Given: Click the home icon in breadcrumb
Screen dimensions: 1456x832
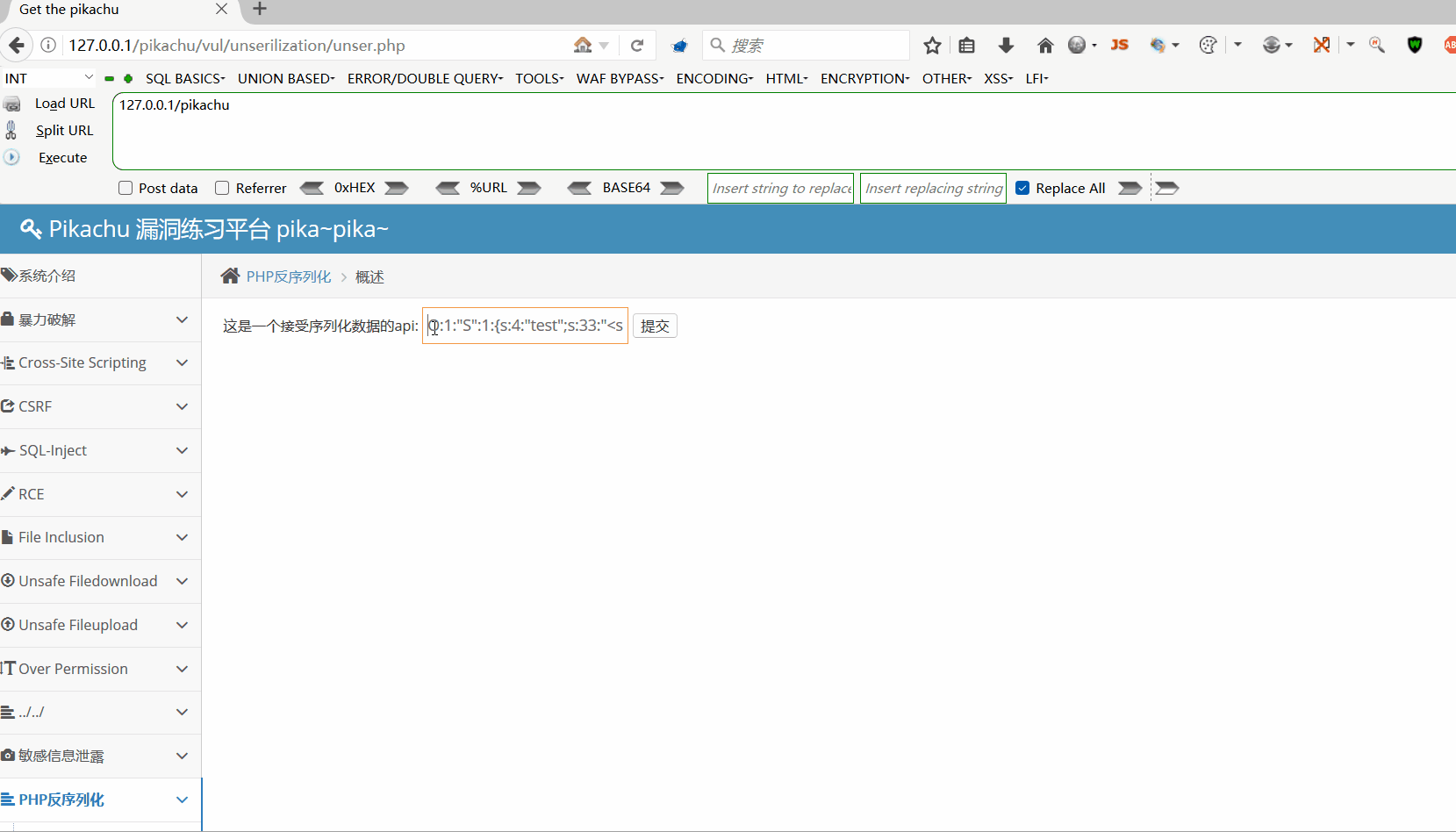Looking at the screenshot, I should tap(230, 276).
